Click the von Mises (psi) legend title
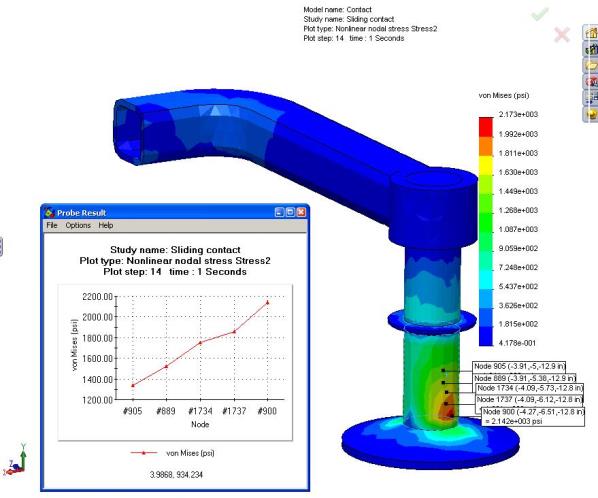The width and height of the screenshot is (598, 498). pos(504,95)
